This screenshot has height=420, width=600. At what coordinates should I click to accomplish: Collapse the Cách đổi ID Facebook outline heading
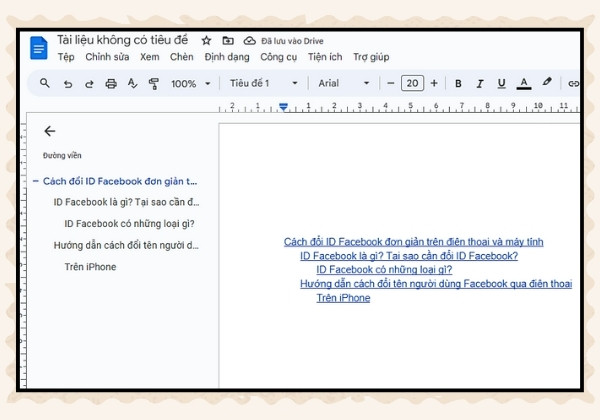(36, 181)
